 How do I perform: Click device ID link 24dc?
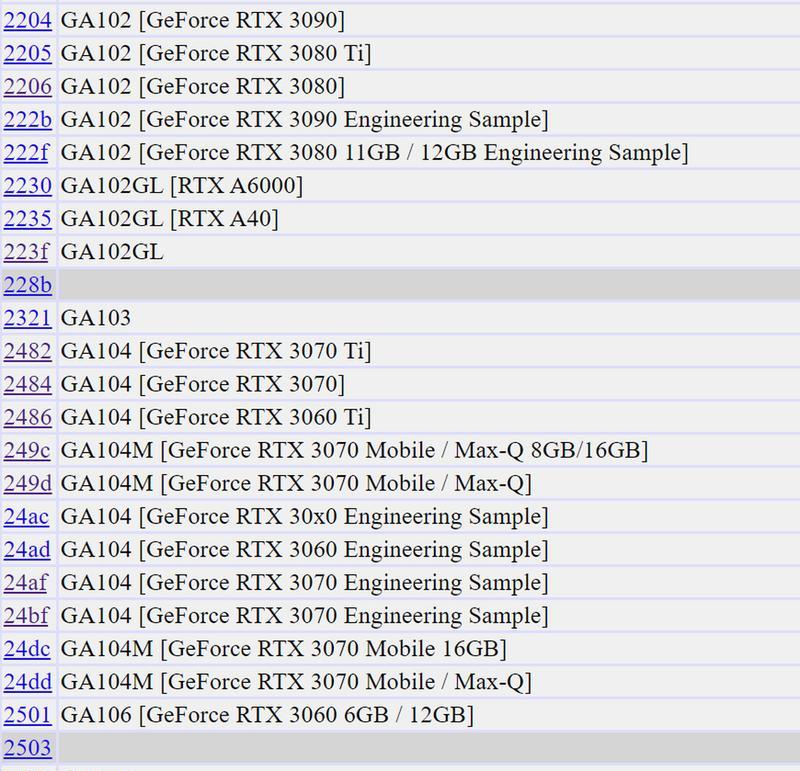27,649
